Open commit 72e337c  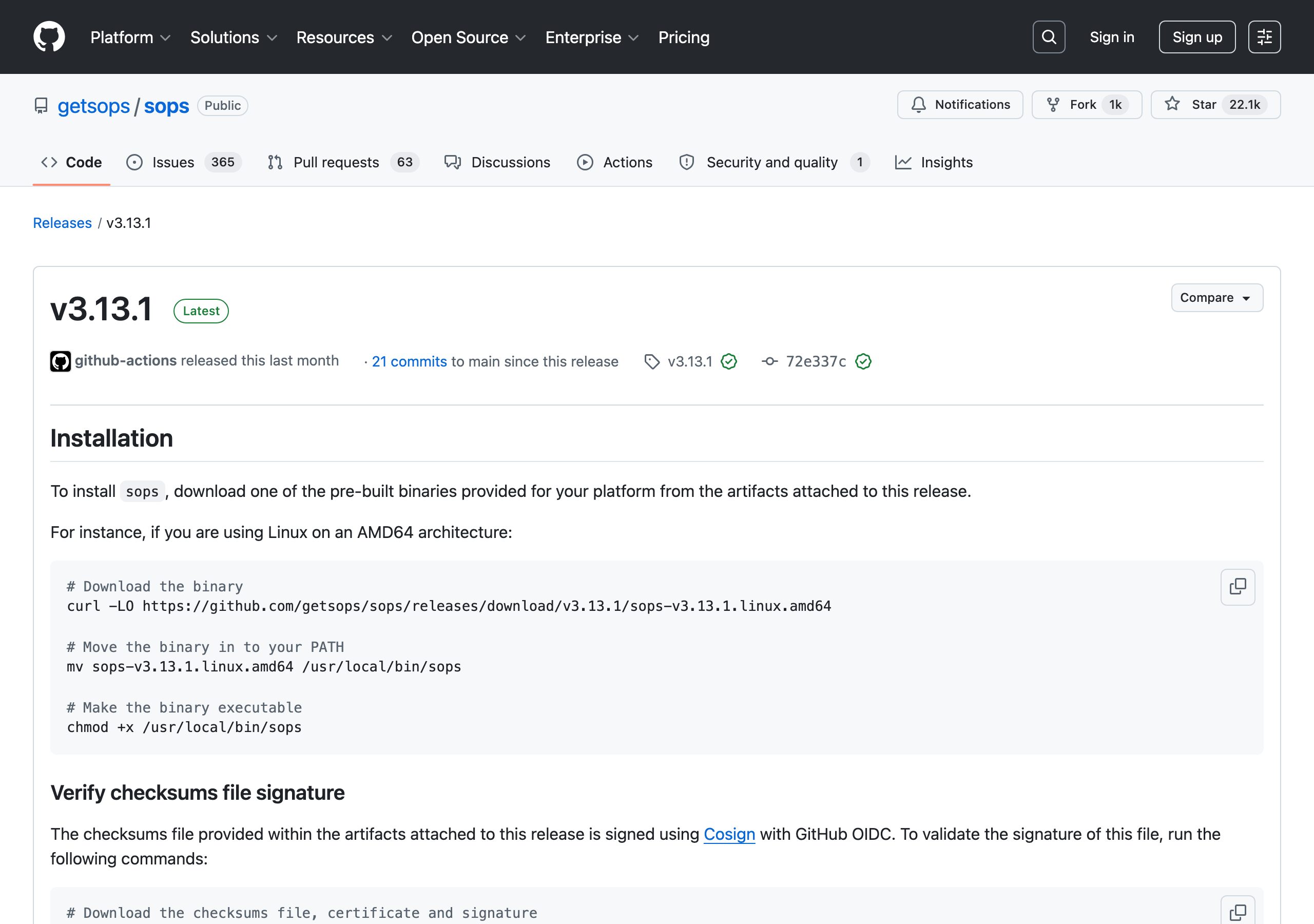coord(816,362)
